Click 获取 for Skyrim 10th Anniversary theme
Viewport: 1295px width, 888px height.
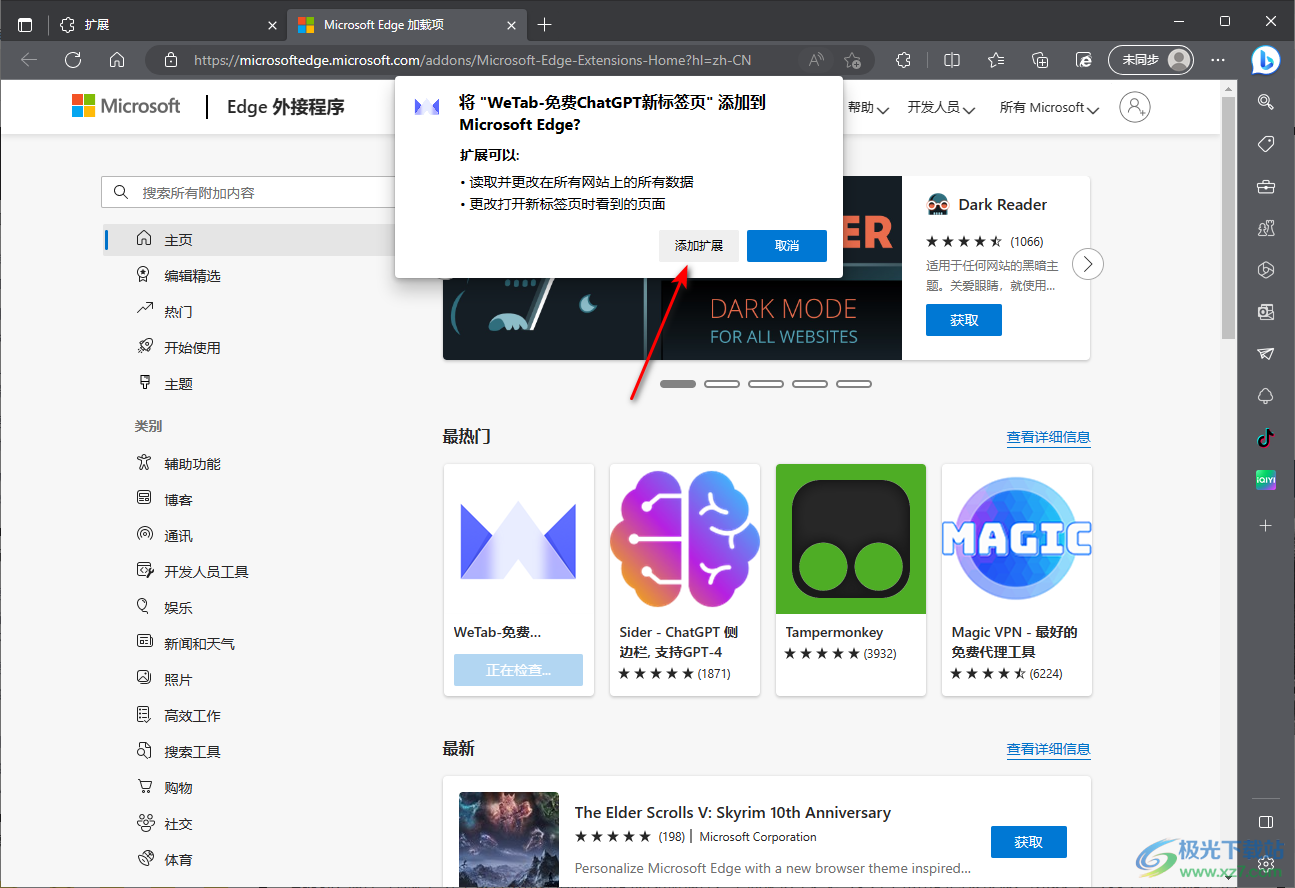1029,842
